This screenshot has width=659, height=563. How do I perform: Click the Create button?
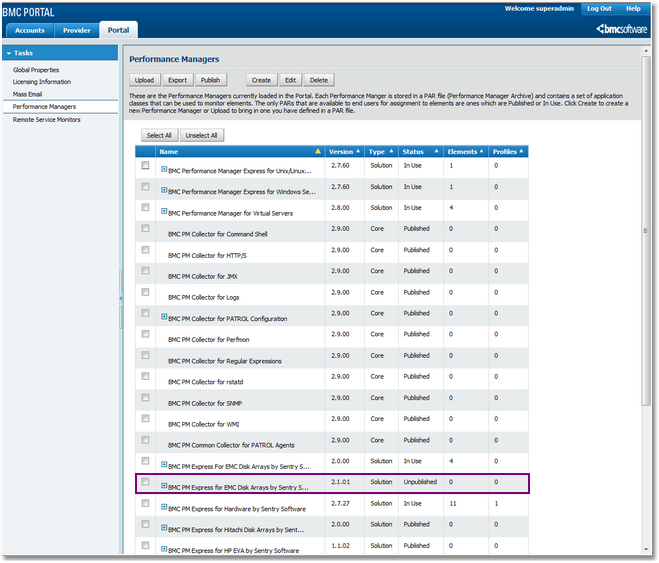coord(261,80)
